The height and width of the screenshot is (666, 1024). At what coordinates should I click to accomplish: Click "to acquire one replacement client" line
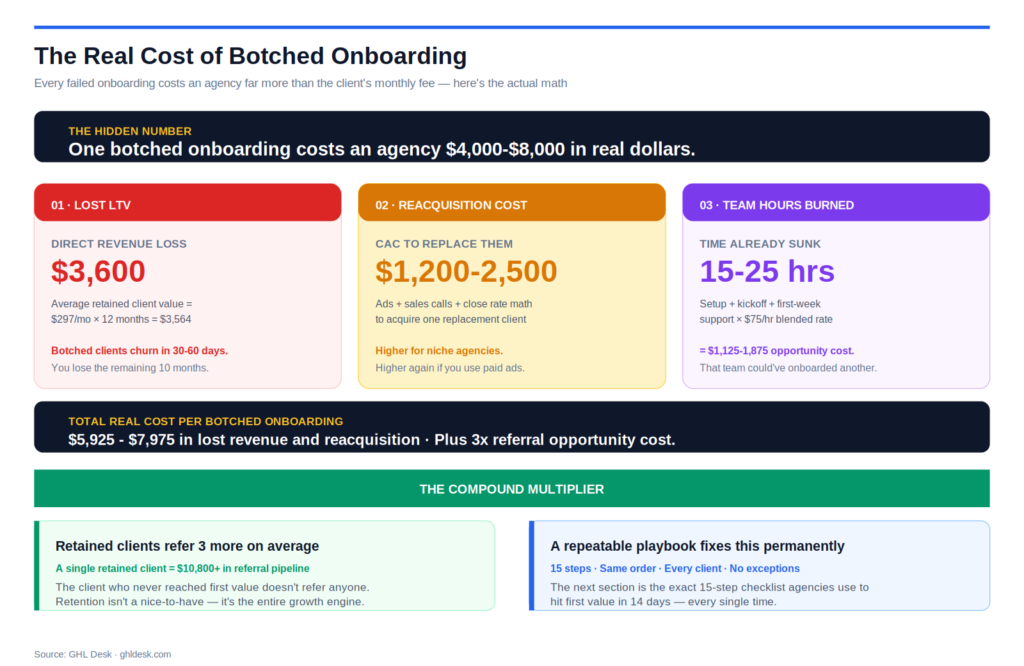(x=451, y=319)
